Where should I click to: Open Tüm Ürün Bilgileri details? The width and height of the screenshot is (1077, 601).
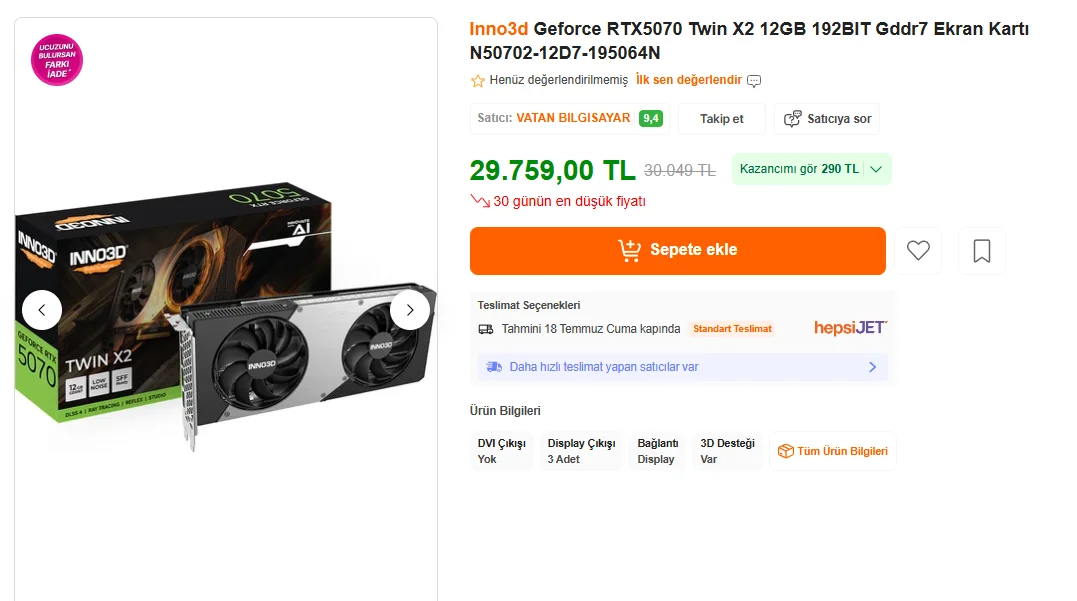tap(833, 451)
